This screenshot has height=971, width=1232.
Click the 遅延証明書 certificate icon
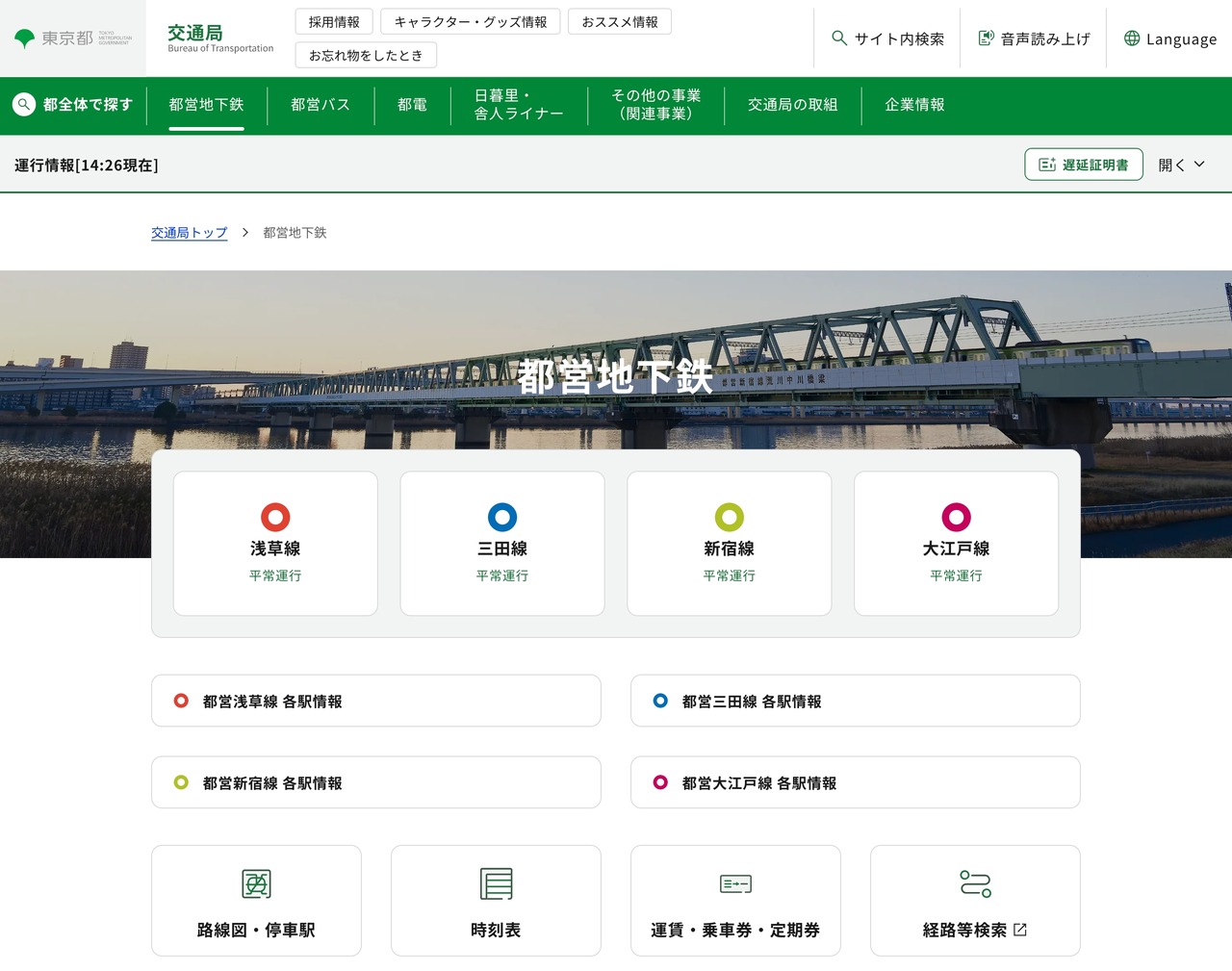coord(1047,165)
